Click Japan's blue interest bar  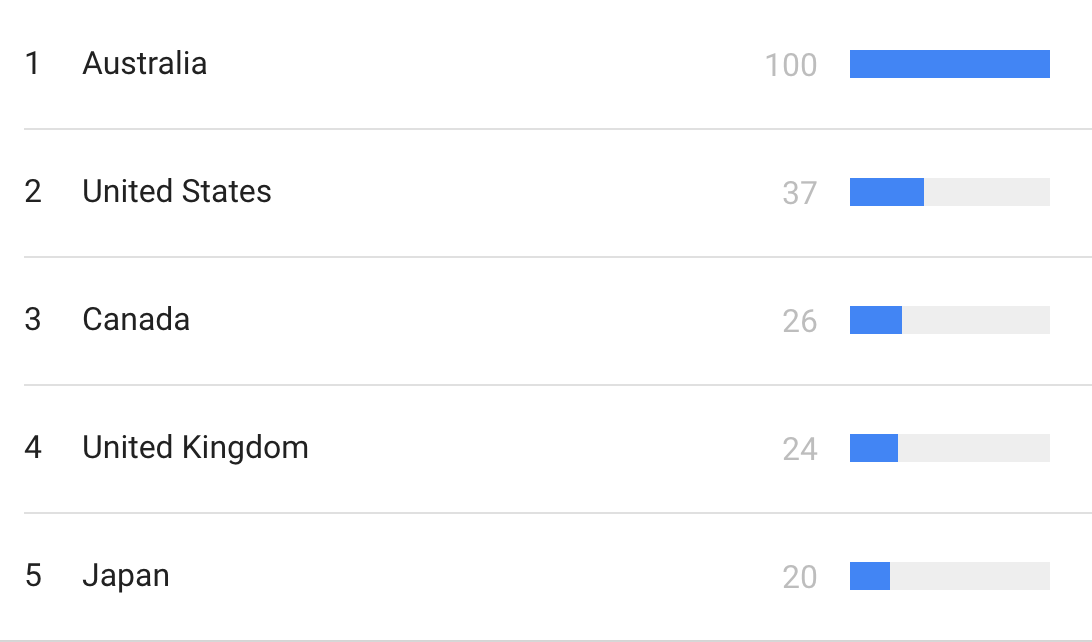point(869,577)
